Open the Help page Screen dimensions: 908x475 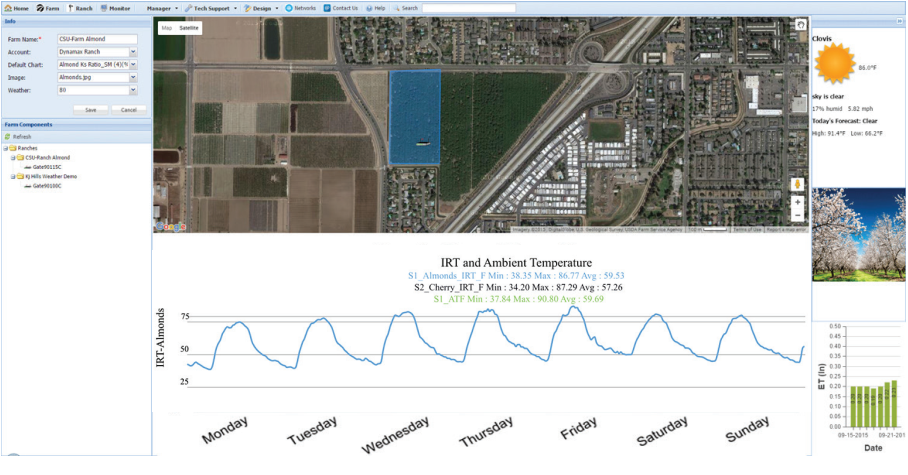[x=375, y=8]
